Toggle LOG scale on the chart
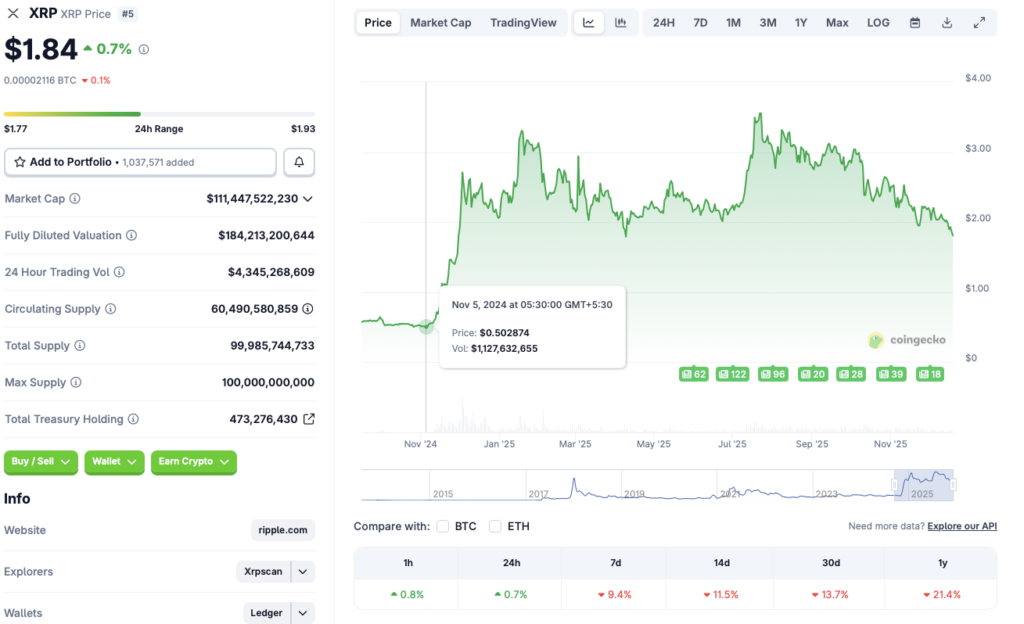Image resolution: width=1024 pixels, height=624 pixels. 877,22
